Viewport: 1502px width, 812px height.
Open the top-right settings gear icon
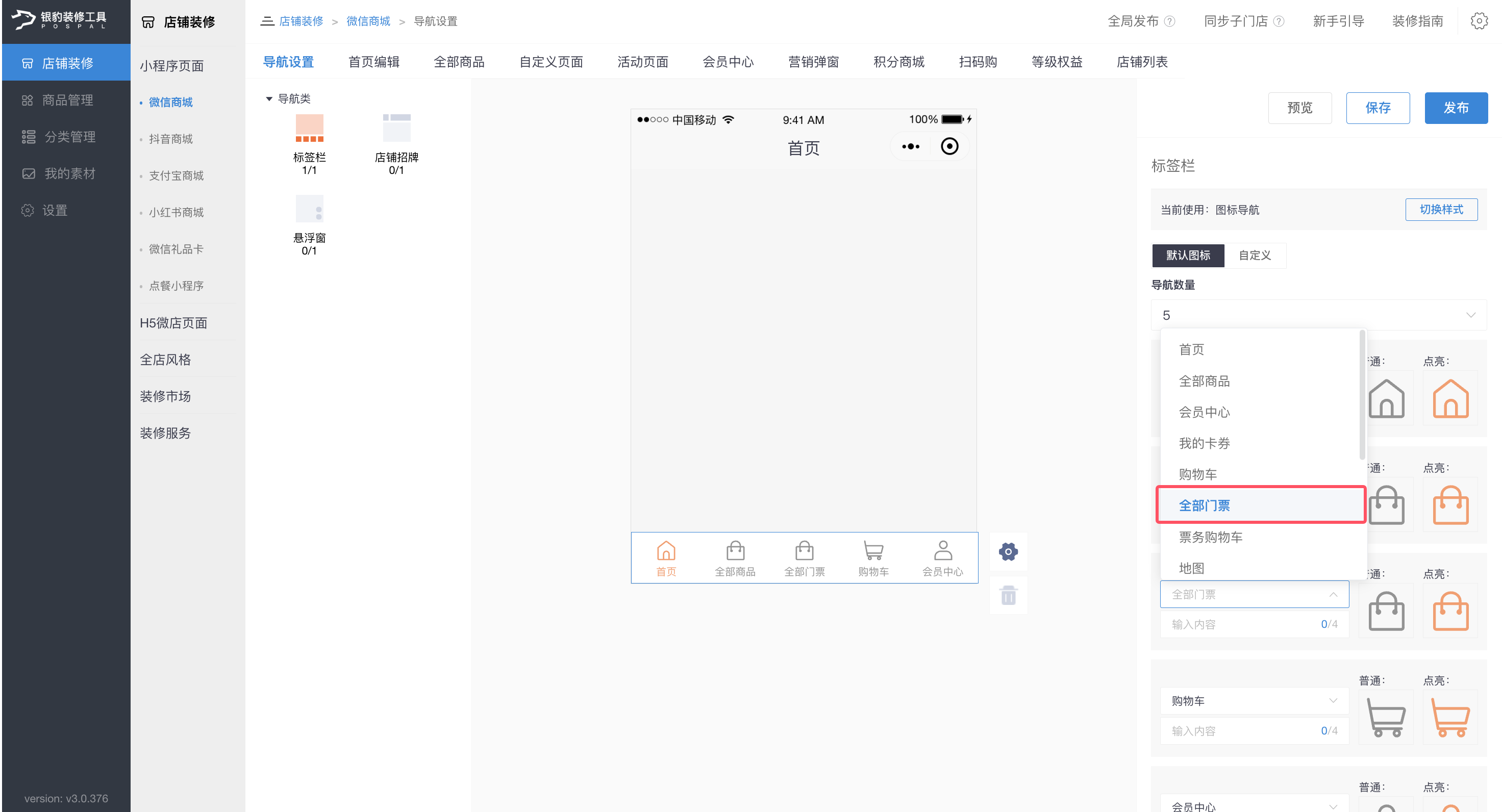pos(1479,21)
